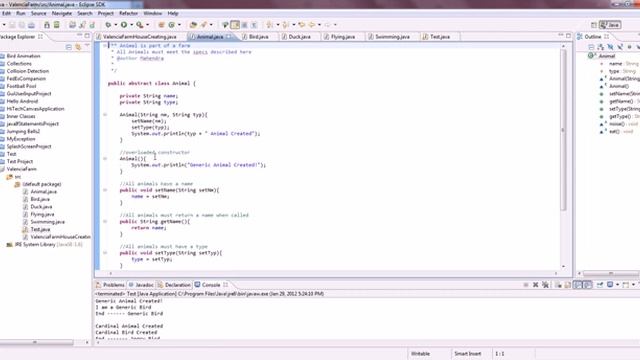Click the editor vertical scrollbar
This screenshot has height=360, width=640.
coord(564,130)
